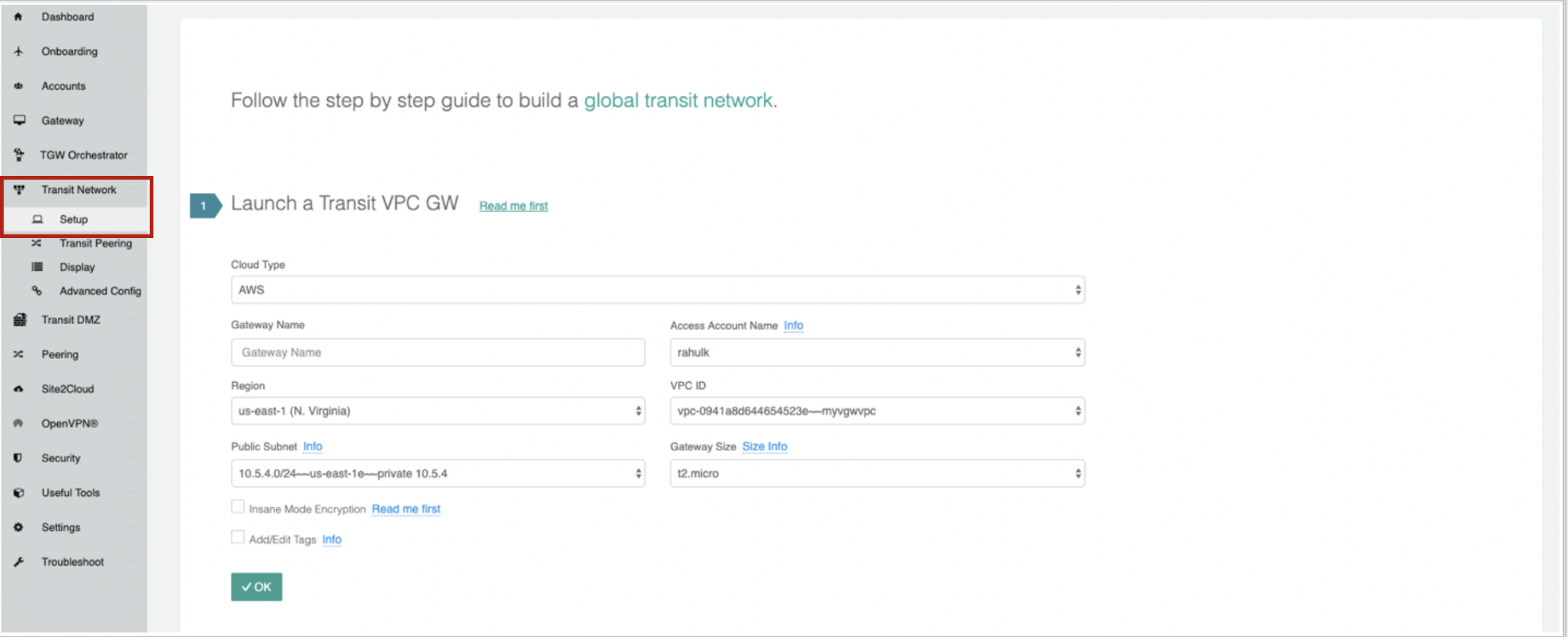Image resolution: width=1568 pixels, height=637 pixels.
Task: Click the Onboarding airplane icon
Action: point(19,51)
